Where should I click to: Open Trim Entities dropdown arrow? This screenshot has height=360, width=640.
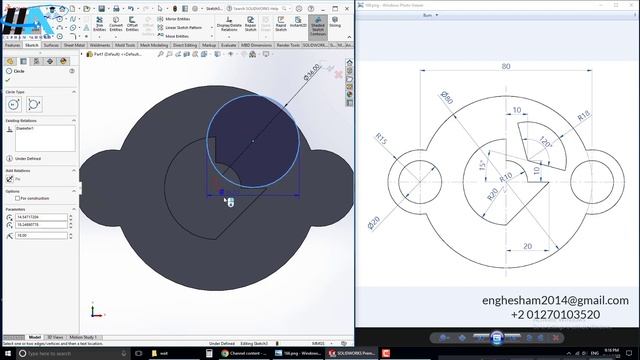click(100, 37)
